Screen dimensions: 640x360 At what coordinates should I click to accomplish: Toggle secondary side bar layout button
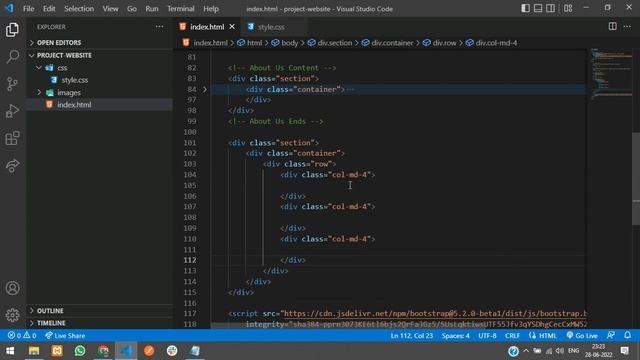pyautogui.click(x=550, y=8)
